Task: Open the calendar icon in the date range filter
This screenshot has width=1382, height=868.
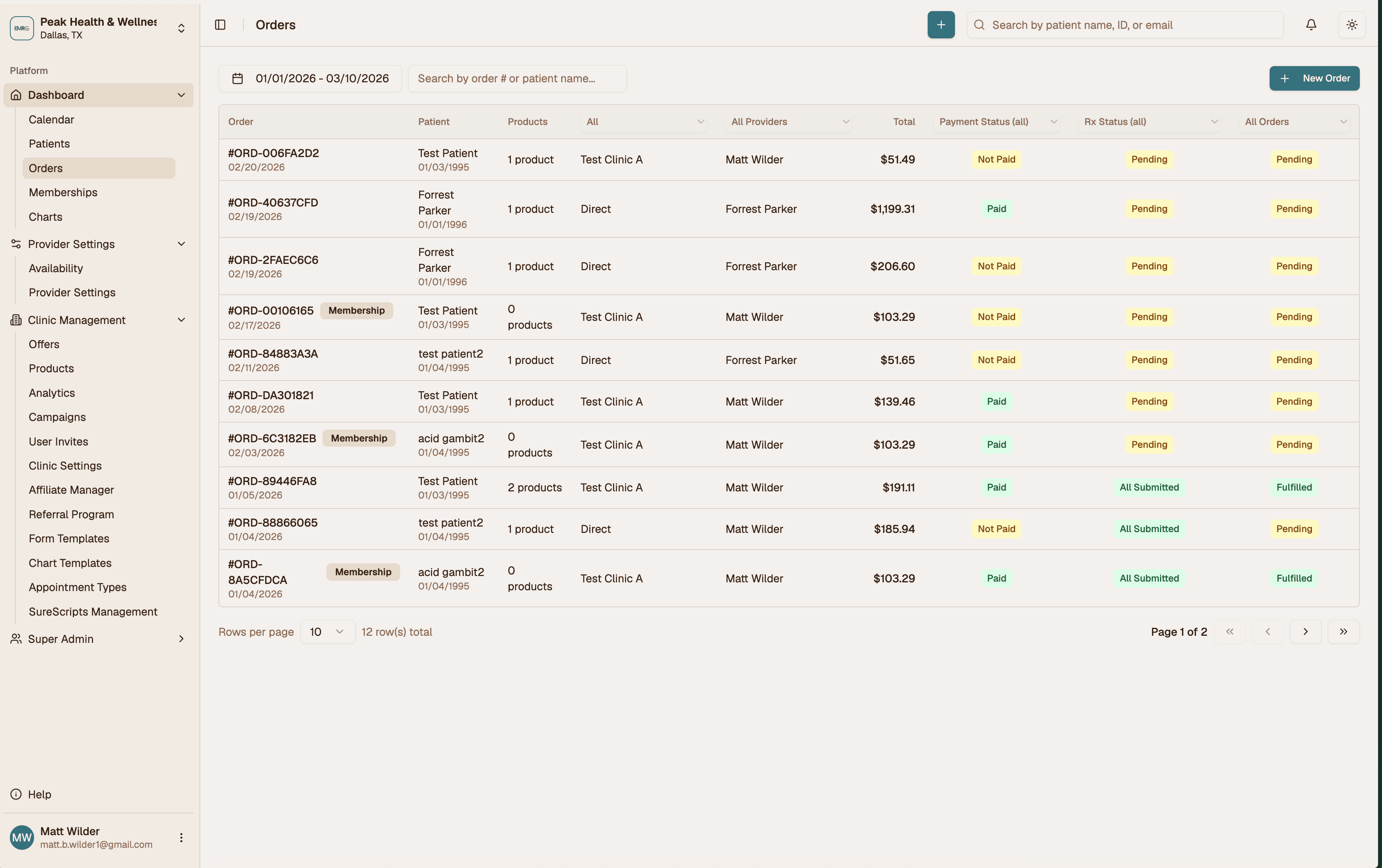Action: click(x=238, y=79)
